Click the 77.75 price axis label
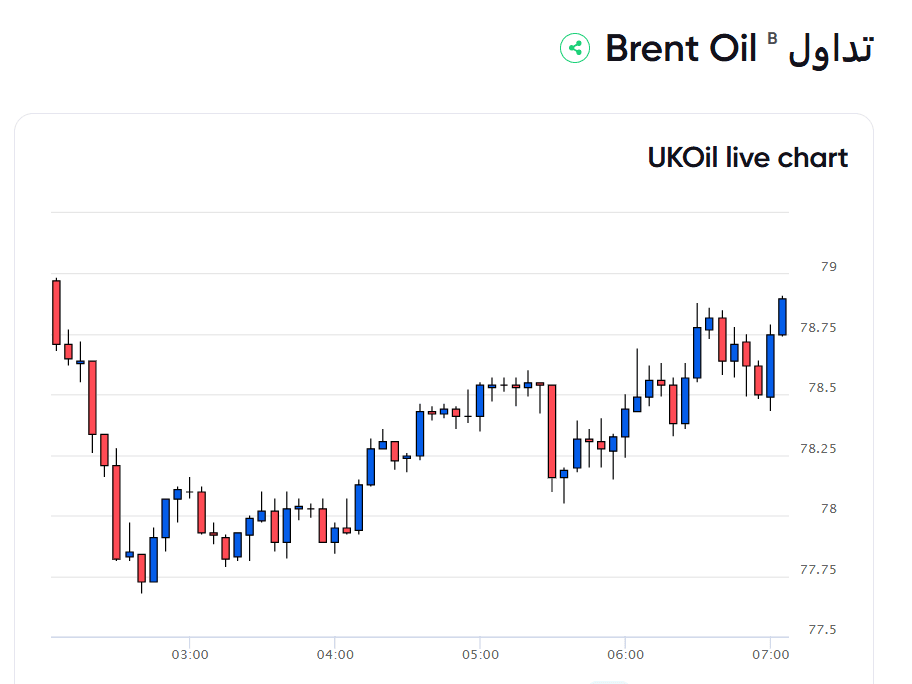The image size is (912, 684). (x=818, y=569)
